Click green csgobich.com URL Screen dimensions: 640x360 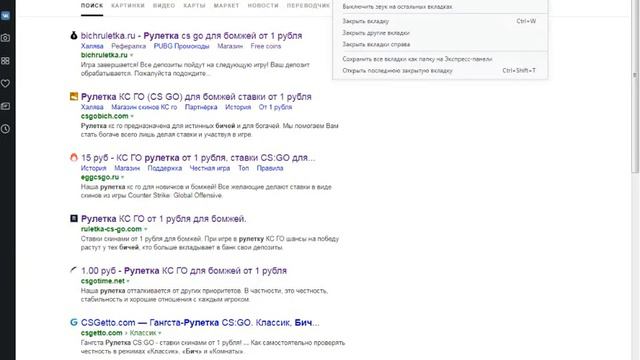coord(104,116)
